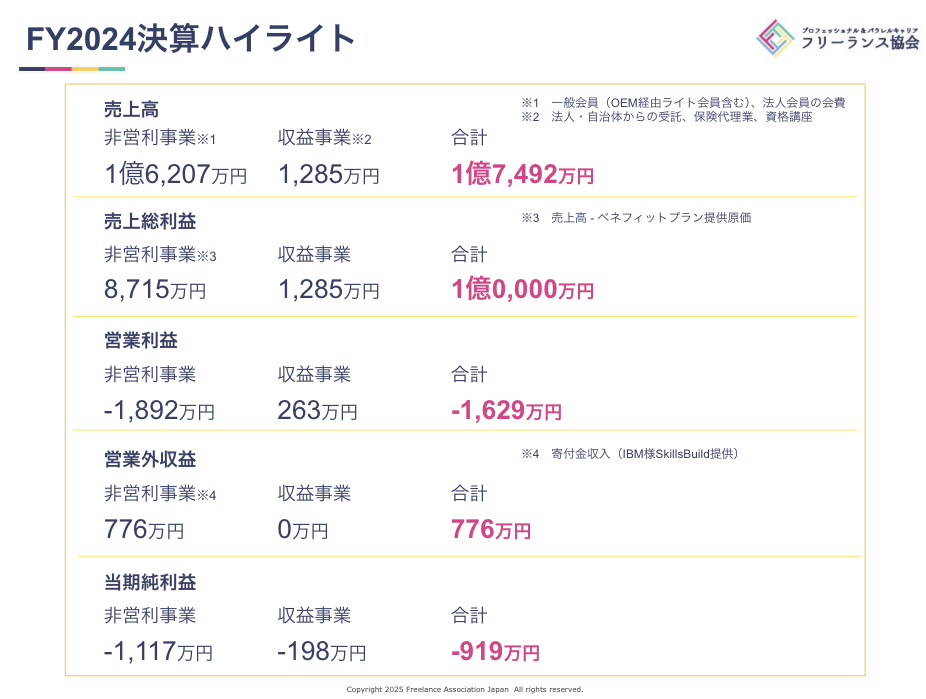Click the 営業利益 section heading

[140, 341]
